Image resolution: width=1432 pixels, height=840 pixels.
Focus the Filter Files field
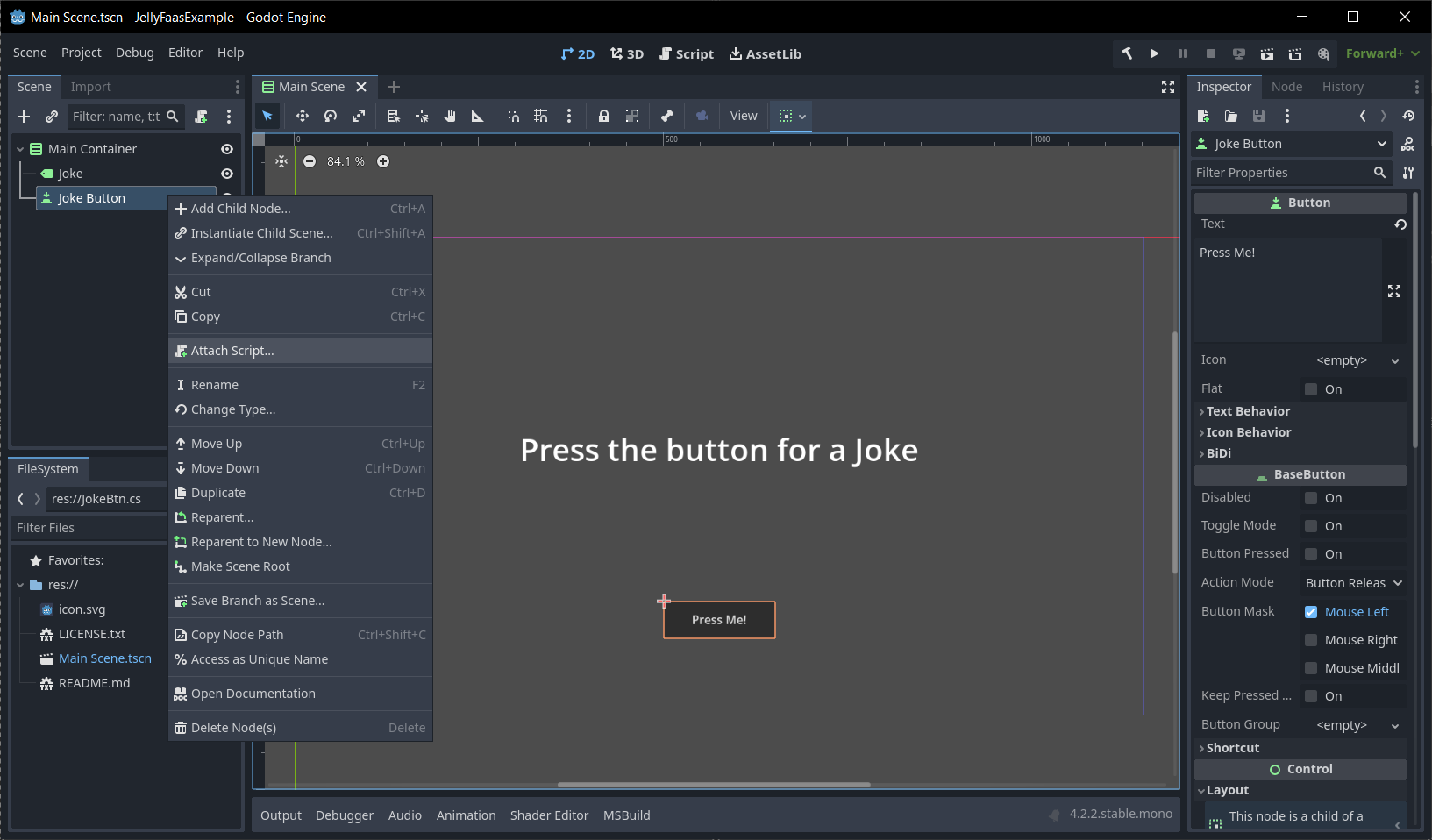89,528
